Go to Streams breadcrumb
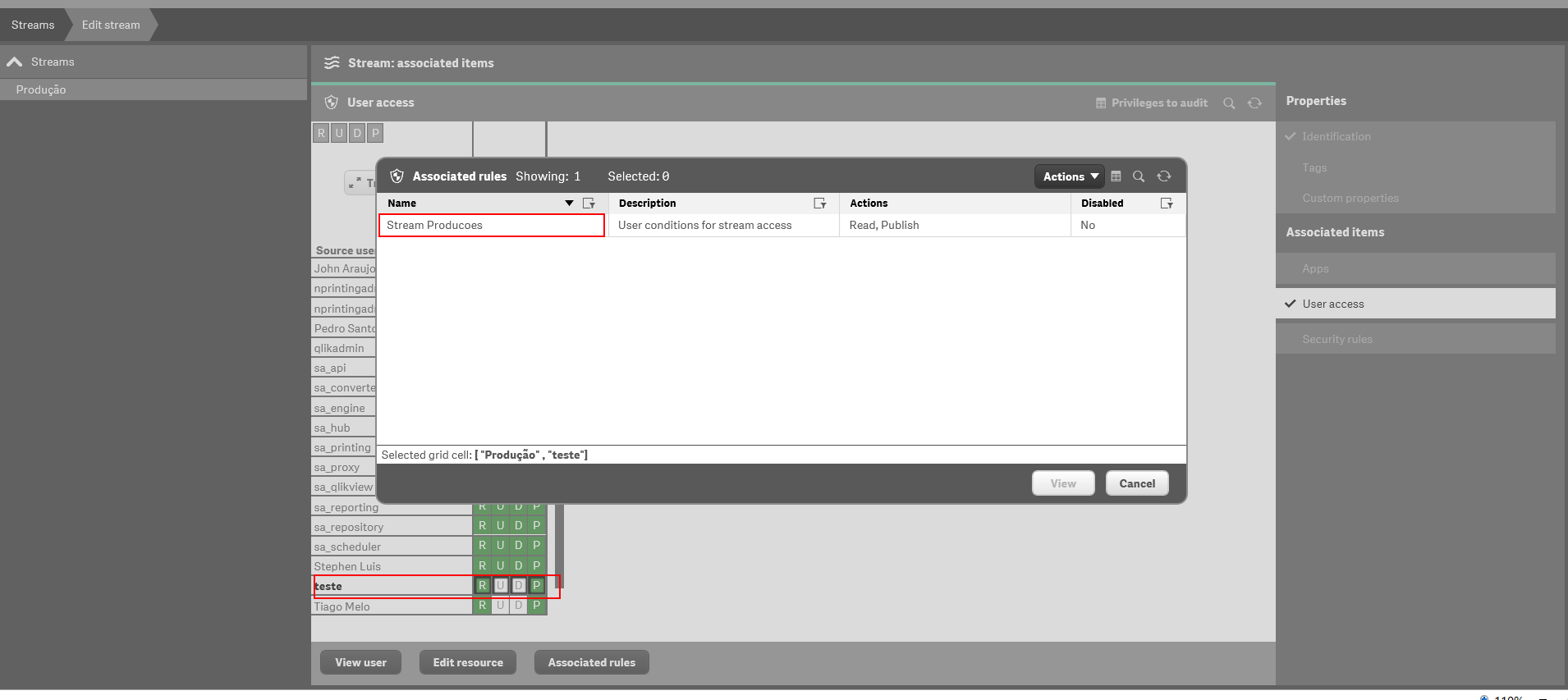The width and height of the screenshot is (1568, 700). [33, 25]
